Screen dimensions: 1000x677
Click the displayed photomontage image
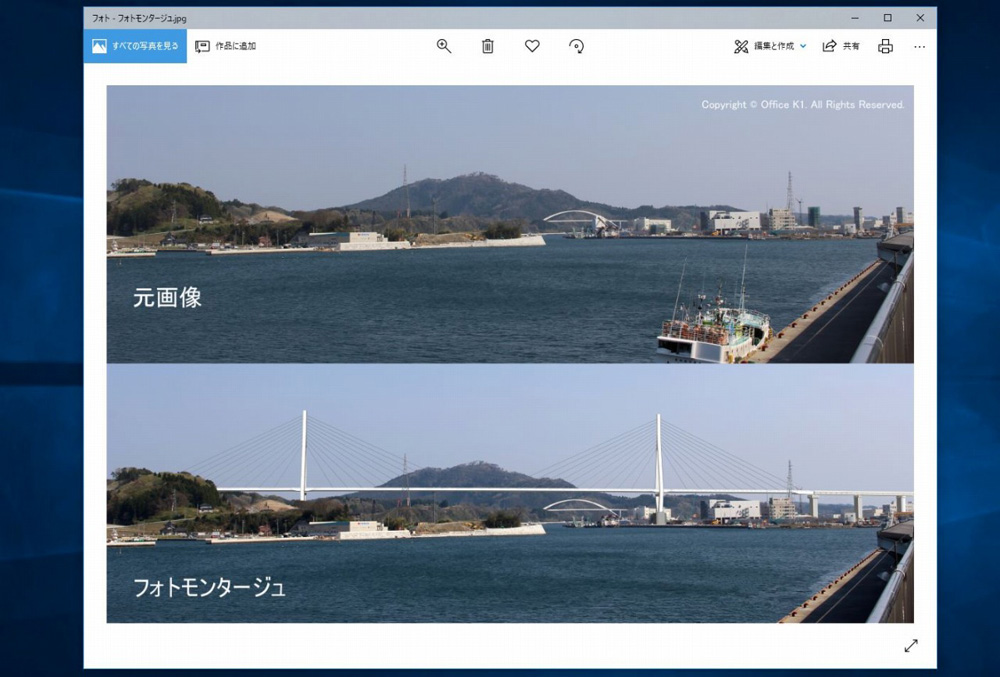[x=510, y=354]
